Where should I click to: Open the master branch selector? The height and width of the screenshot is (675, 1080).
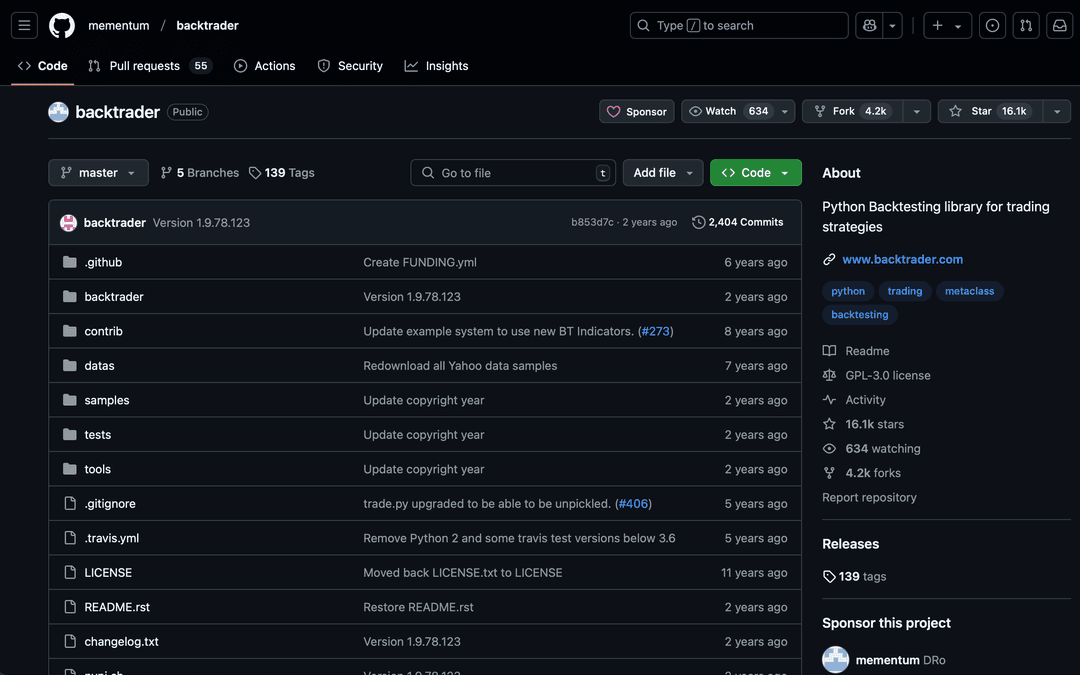(x=98, y=173)
